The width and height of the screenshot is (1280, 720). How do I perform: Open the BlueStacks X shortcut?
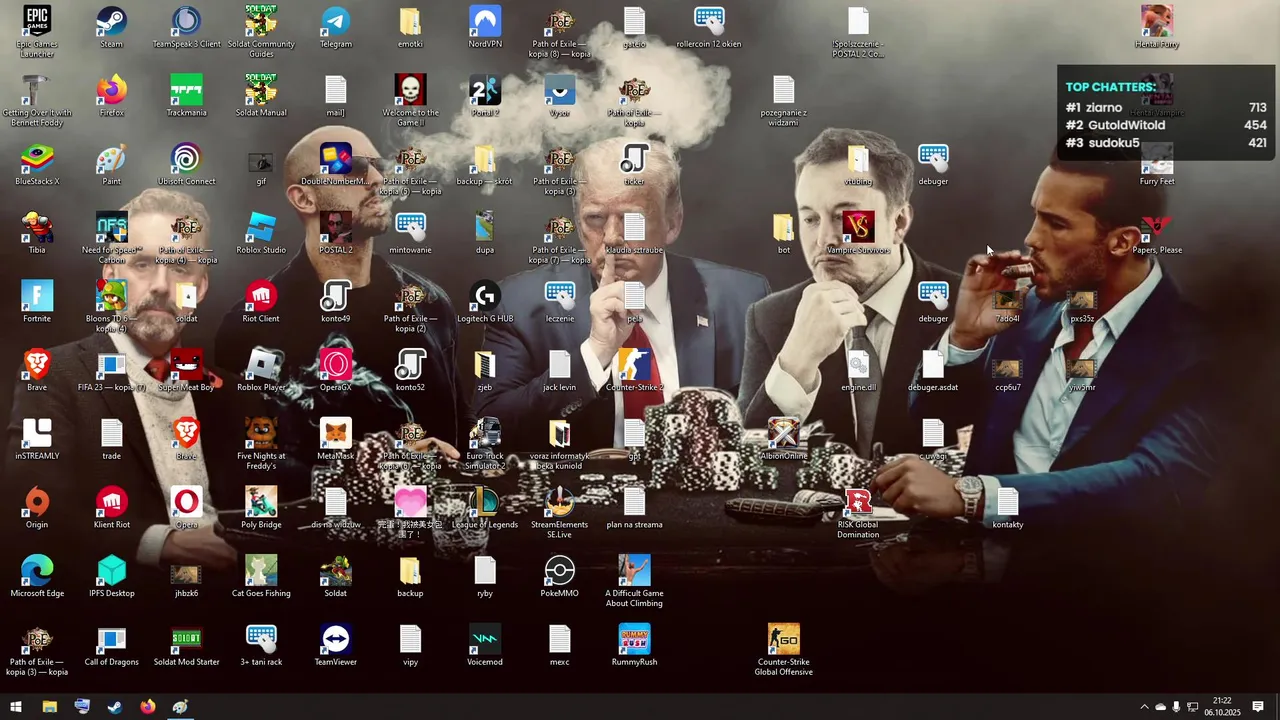click(37, 165)
